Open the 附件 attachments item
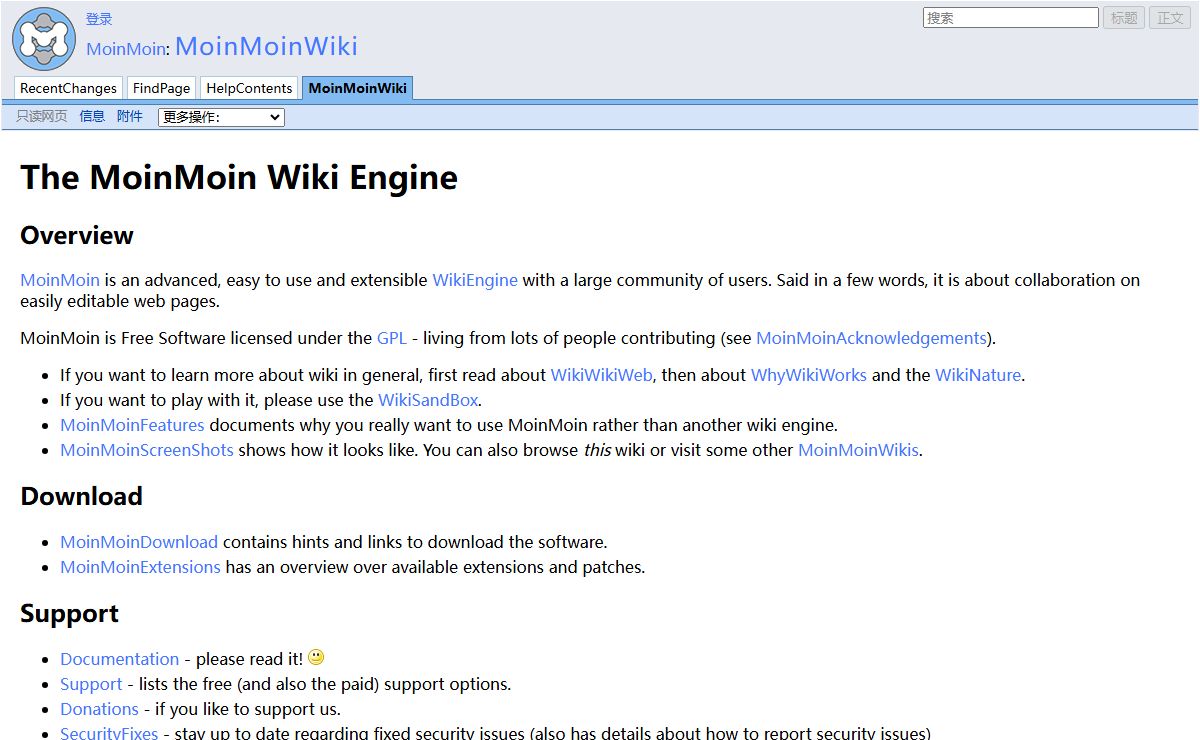The width and height of the screenshot is (1200, 740). coord(130,116)
